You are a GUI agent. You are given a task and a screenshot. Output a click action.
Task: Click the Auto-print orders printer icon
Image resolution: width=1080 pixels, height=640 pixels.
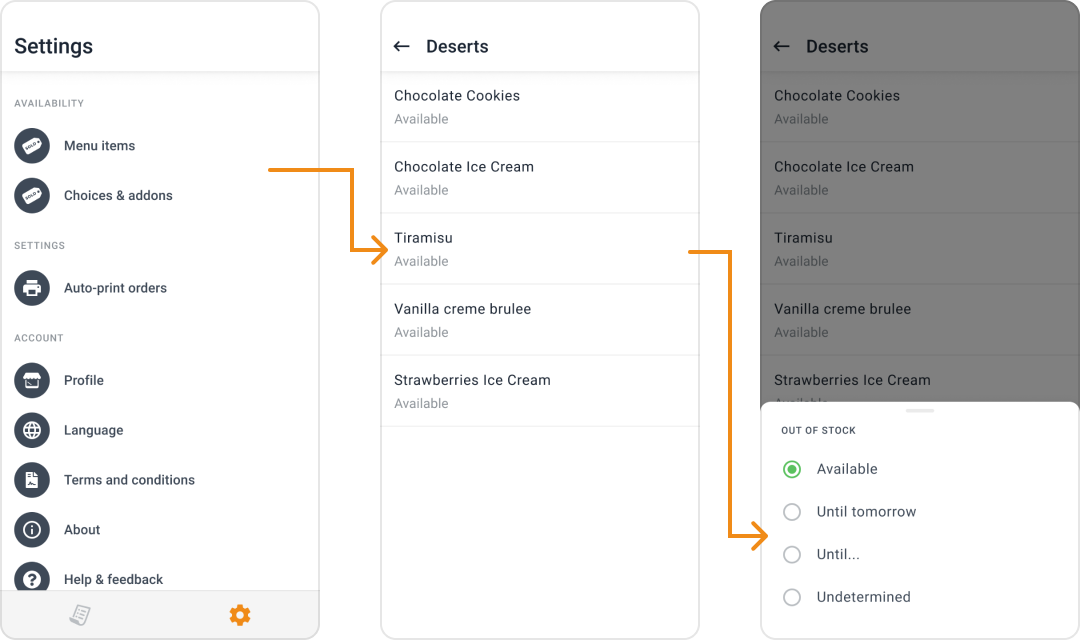pos(31,287)
